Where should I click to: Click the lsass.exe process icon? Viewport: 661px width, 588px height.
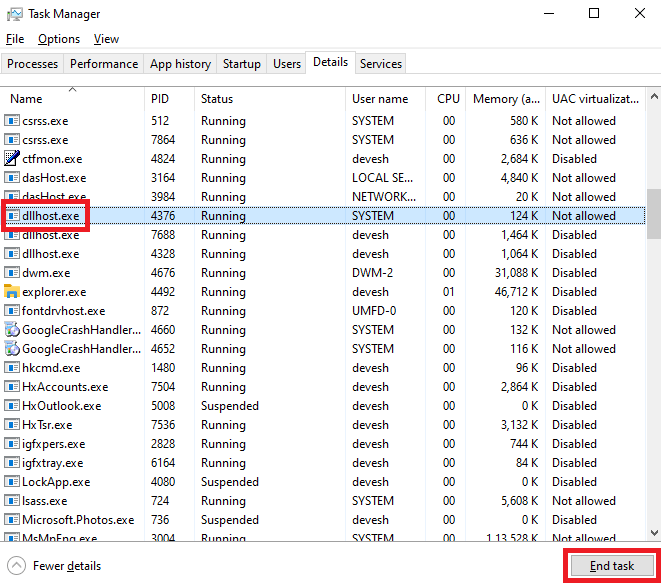pyautogui.click(x=12, y=500)
